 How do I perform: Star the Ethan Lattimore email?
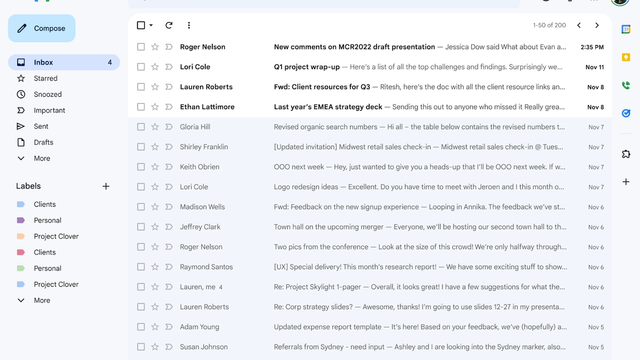[155, 107]
